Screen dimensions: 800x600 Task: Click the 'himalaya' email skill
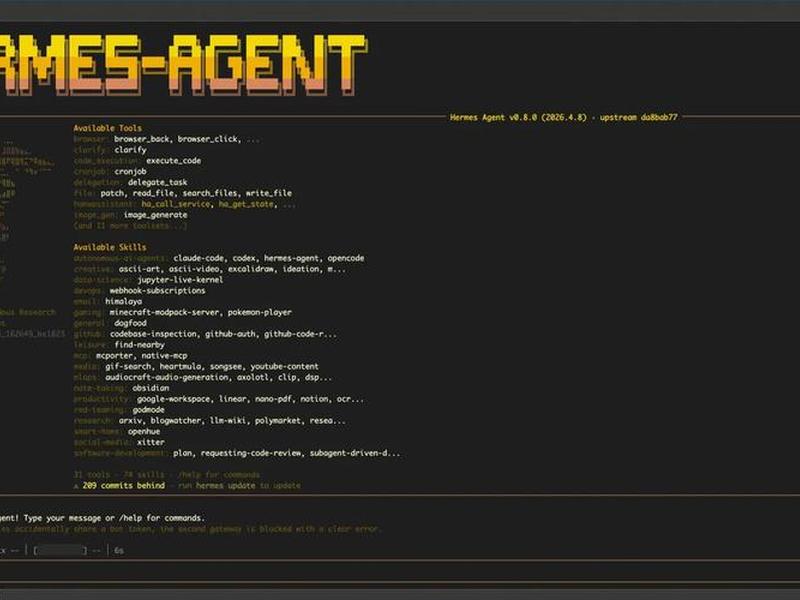coord(123,302)
